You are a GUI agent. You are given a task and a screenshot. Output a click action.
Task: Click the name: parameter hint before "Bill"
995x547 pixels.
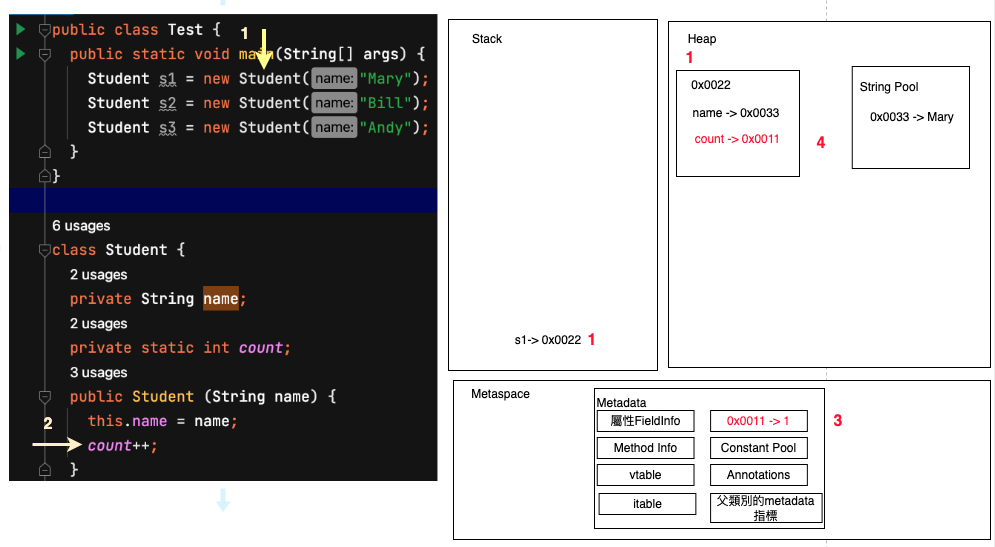[334, 103]
